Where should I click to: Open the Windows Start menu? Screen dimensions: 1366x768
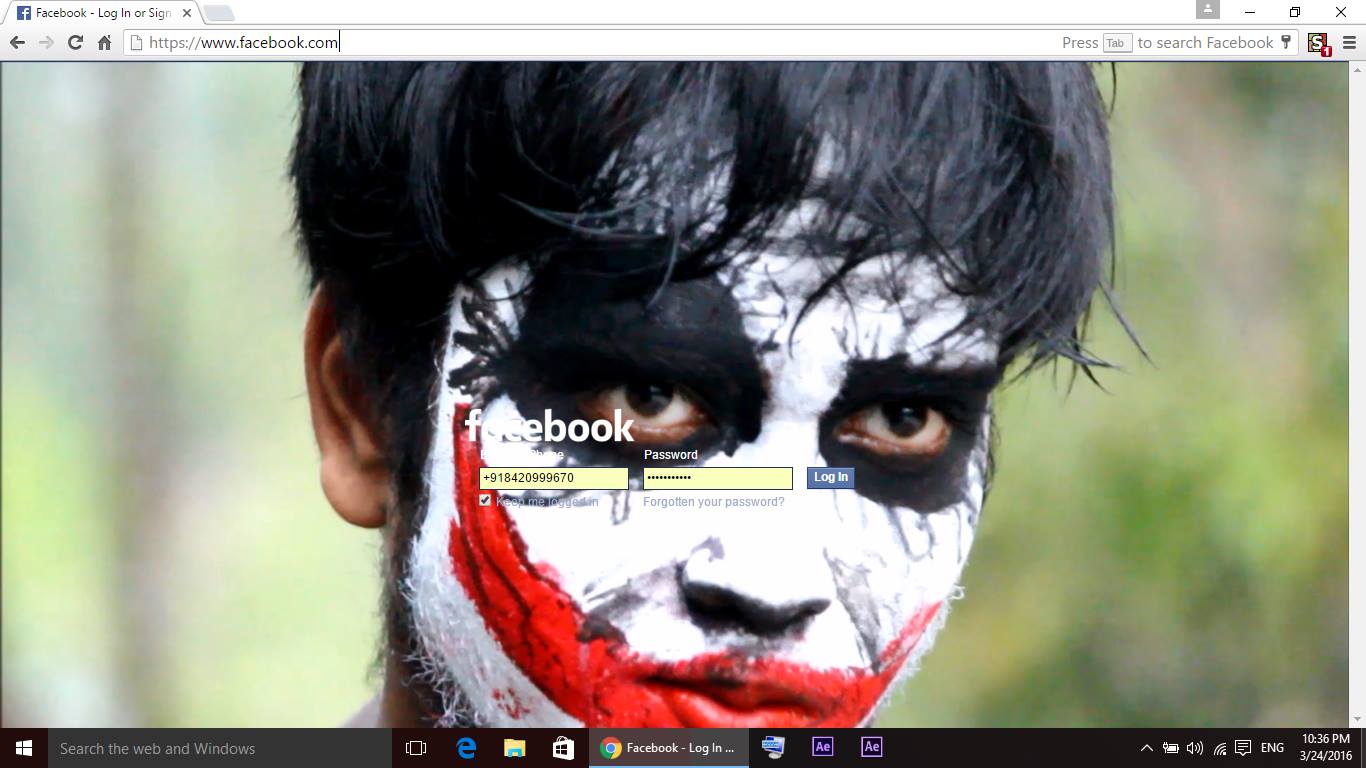pyautogui.click(x=24, y=748)
